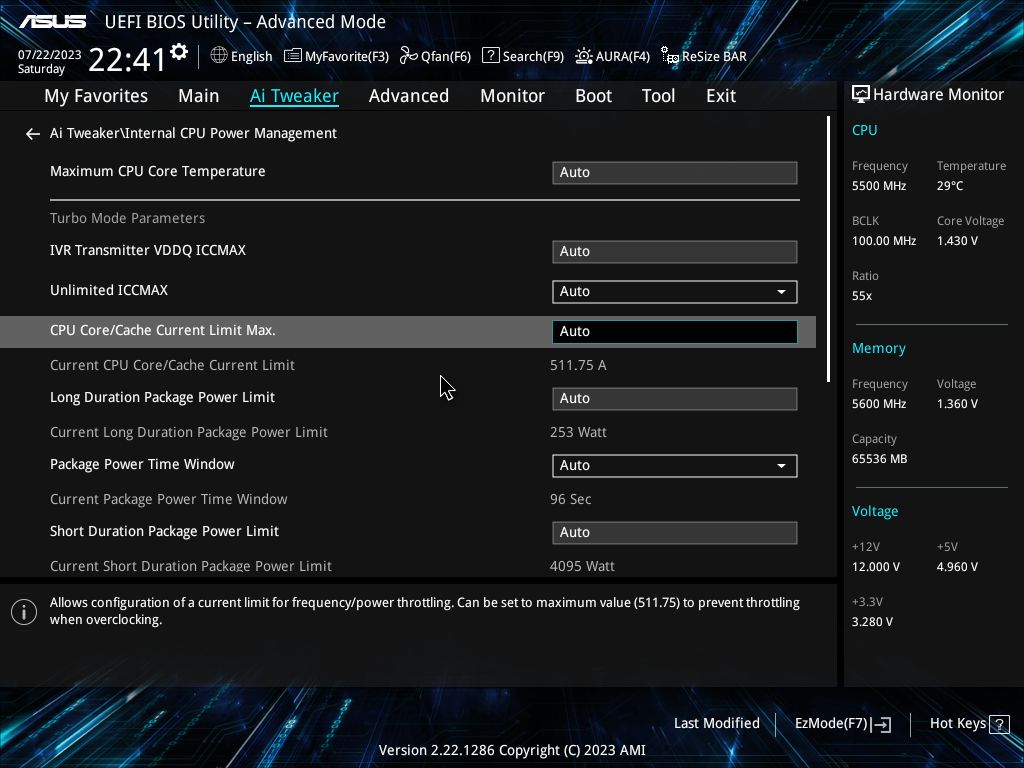Edit the Long Duration Package Power Limit field

(x=675, y=399)
